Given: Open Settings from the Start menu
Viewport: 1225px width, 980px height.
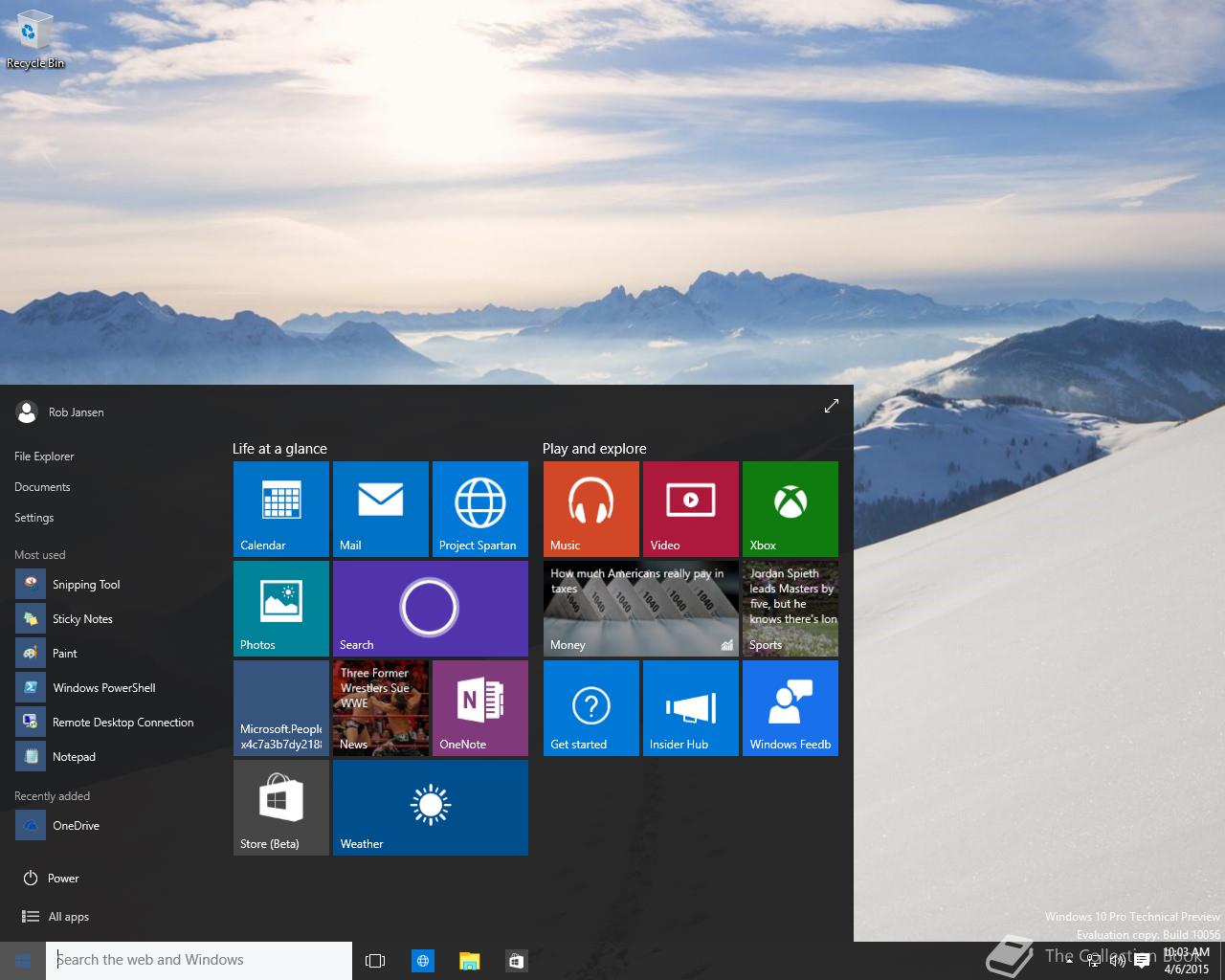Looking at the screenshot, I should (33, 518).
